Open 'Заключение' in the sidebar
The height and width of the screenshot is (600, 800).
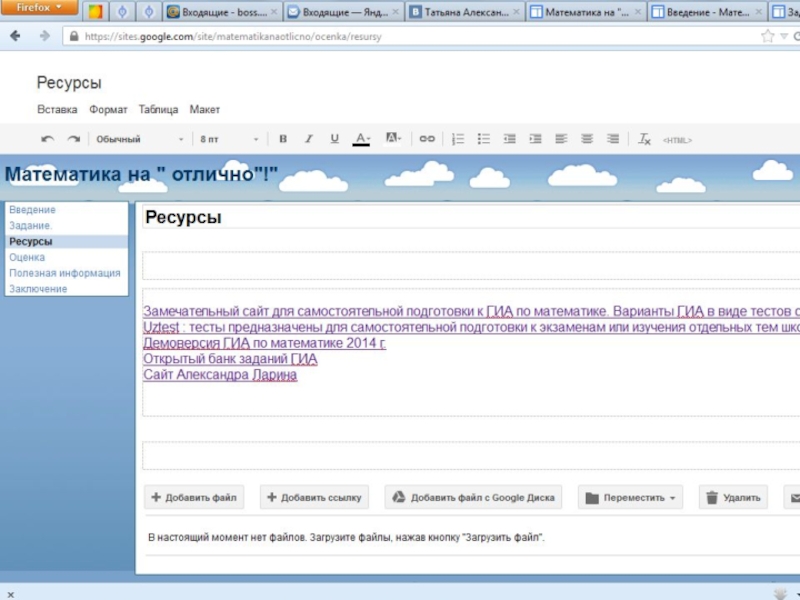[38, 289]
